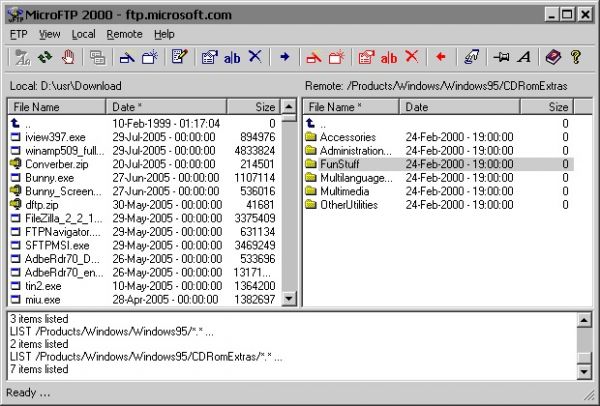600x406 pixels.
Task: Select the Multilanguage... remote folder
Action: [x=356, y=178]
